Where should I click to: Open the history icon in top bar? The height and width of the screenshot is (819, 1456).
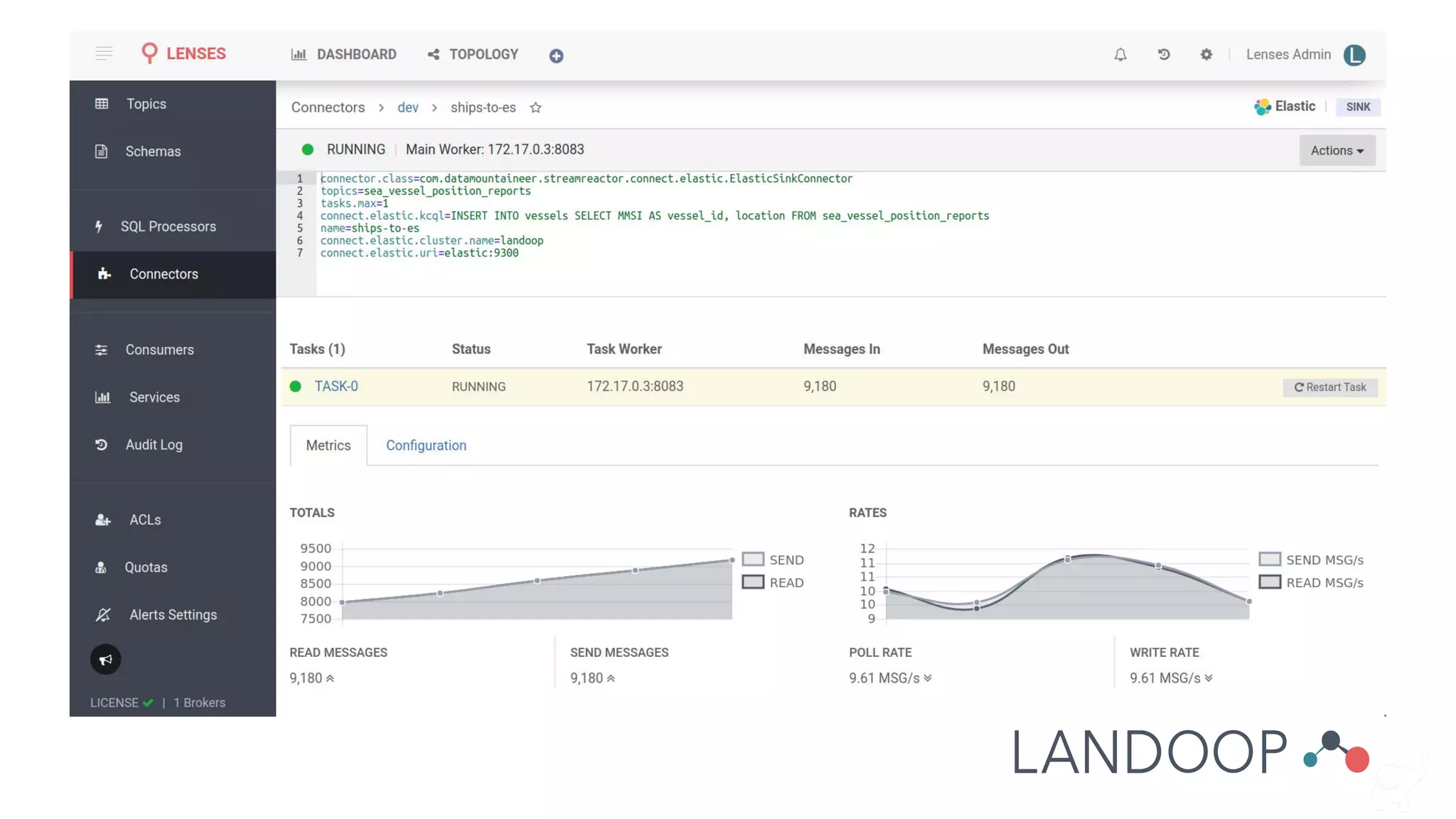tap(1164, 55)
